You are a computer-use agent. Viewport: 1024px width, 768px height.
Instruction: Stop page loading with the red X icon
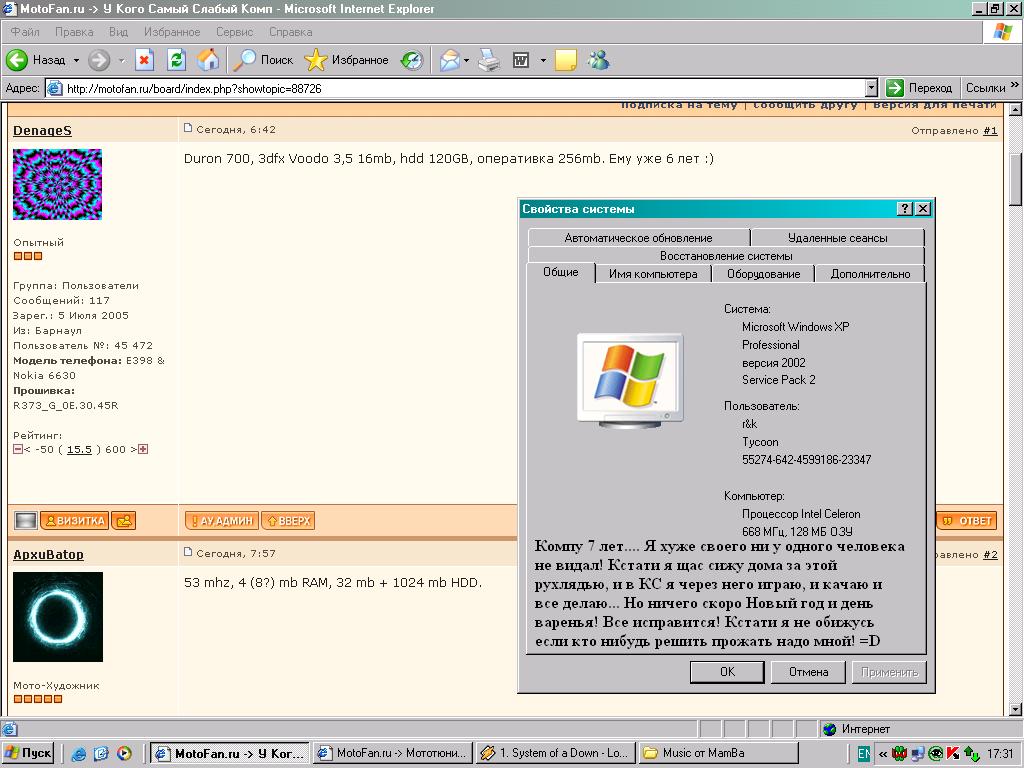click(x=144, y=60)
